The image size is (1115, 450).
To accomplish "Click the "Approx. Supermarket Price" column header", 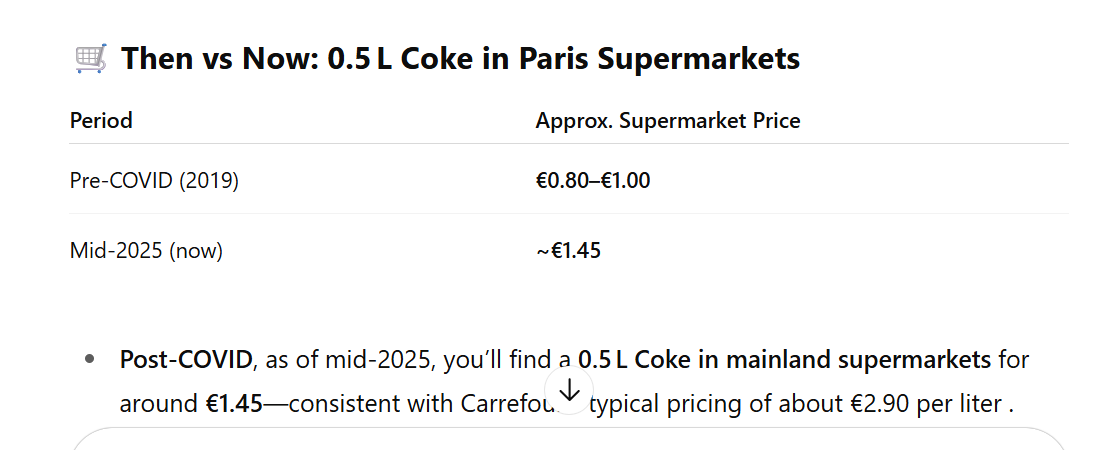I will click(667, 121).
